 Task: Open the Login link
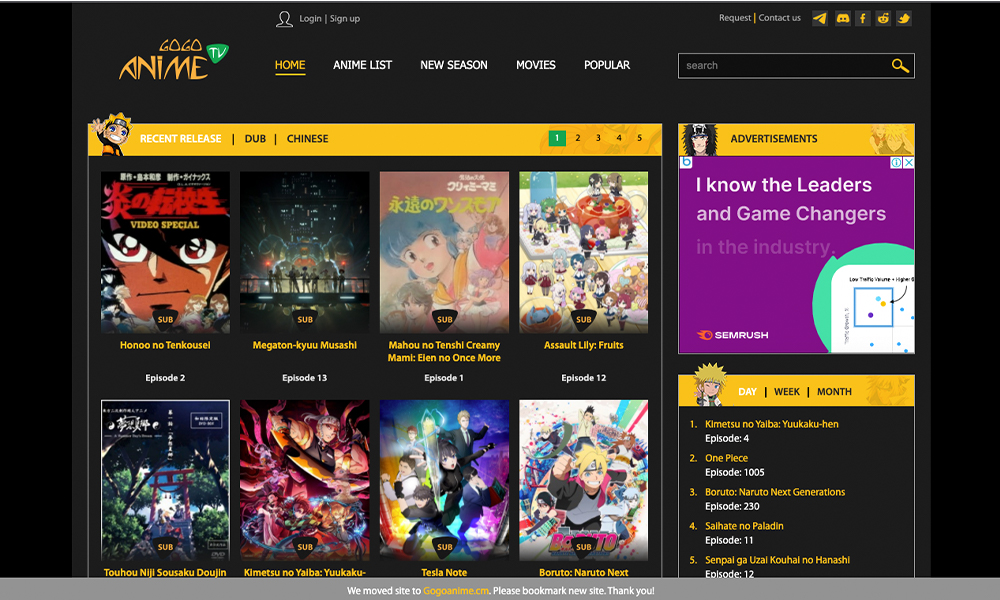(311, 19)
